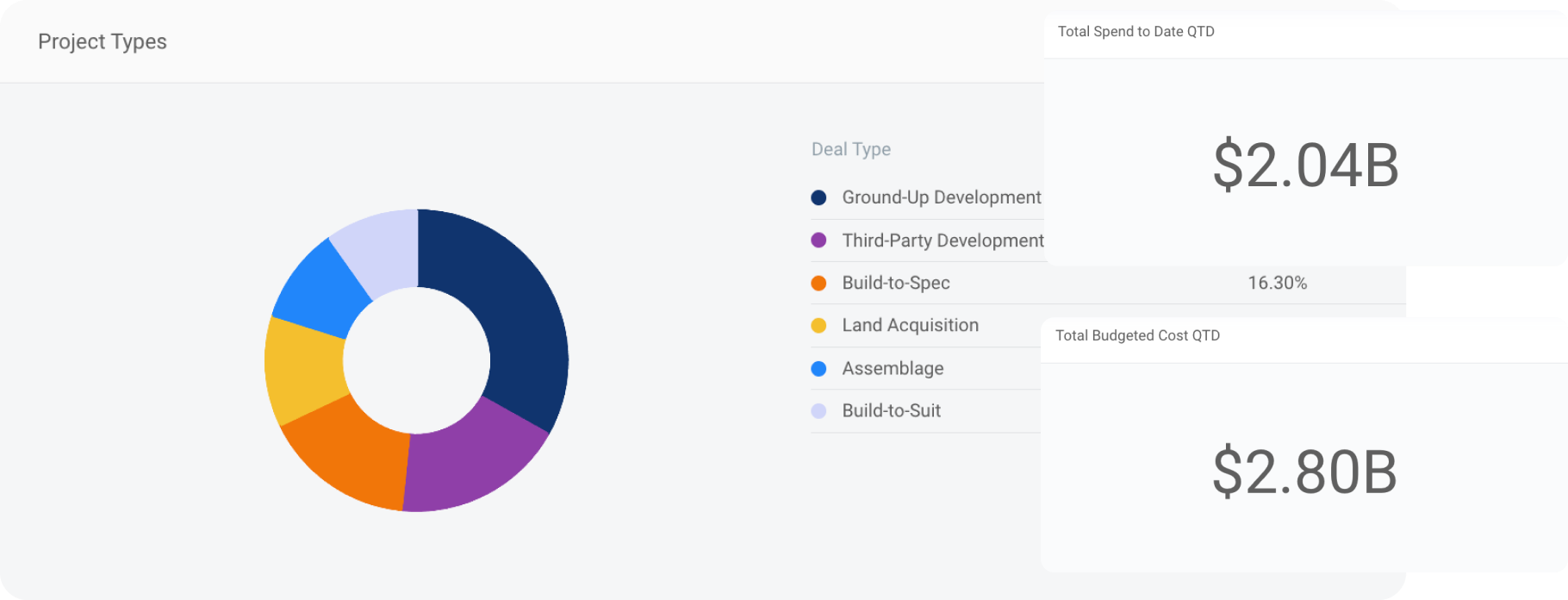
Task: Click the Assemblage blue legend dot
Action: click(x=818, y=368)
